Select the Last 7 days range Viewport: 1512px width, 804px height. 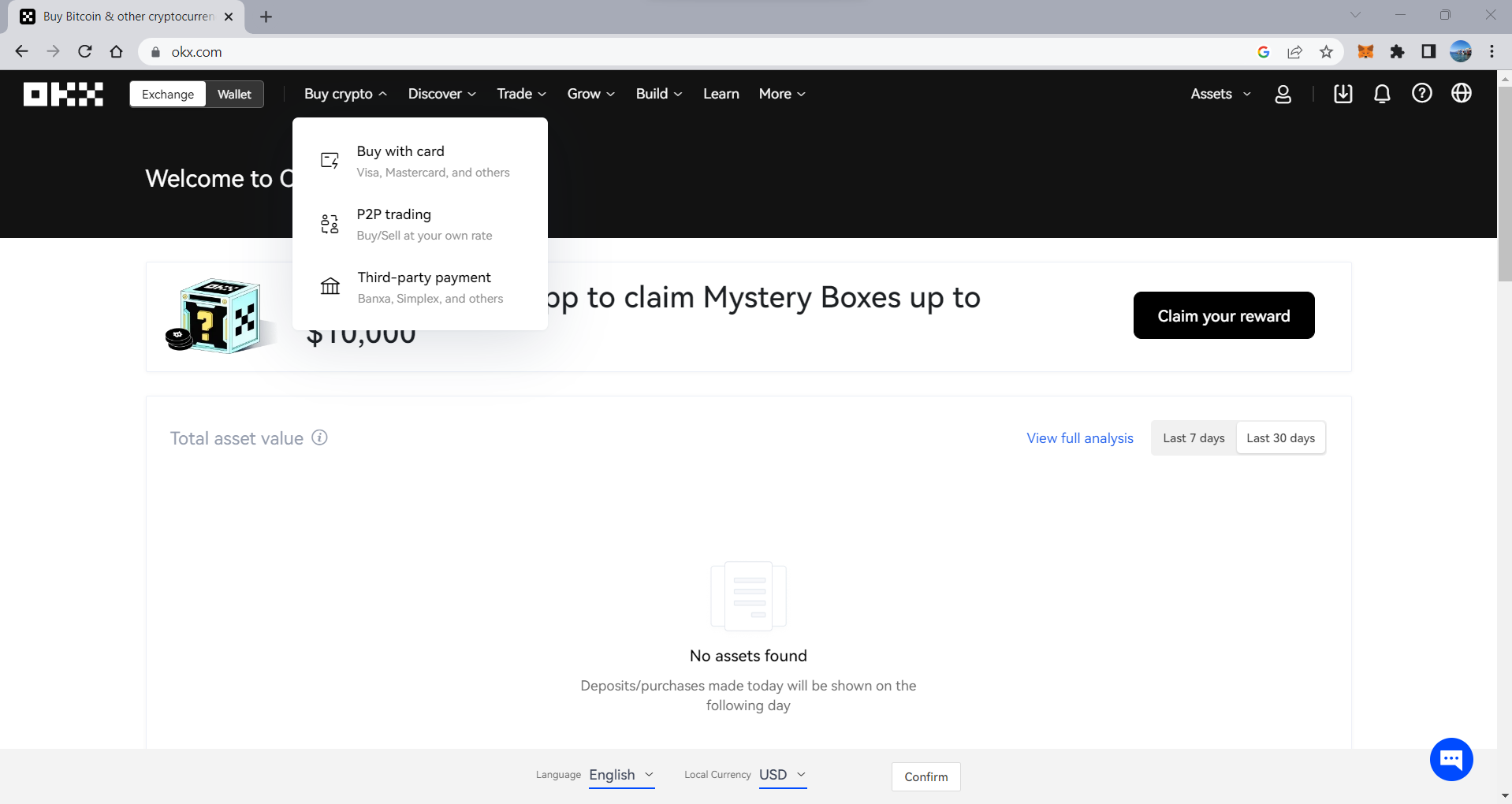click(1194, 438)
